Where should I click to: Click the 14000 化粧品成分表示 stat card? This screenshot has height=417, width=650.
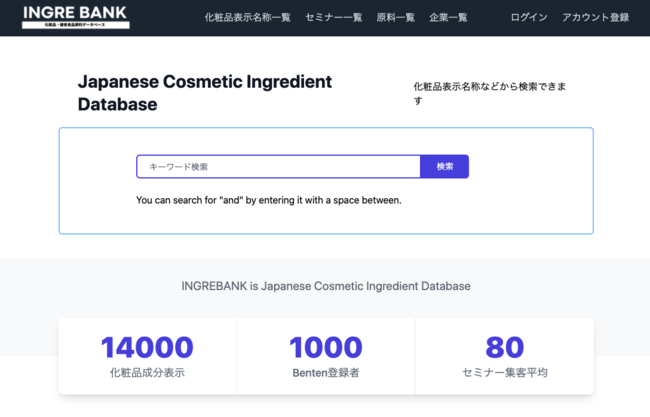148,356
